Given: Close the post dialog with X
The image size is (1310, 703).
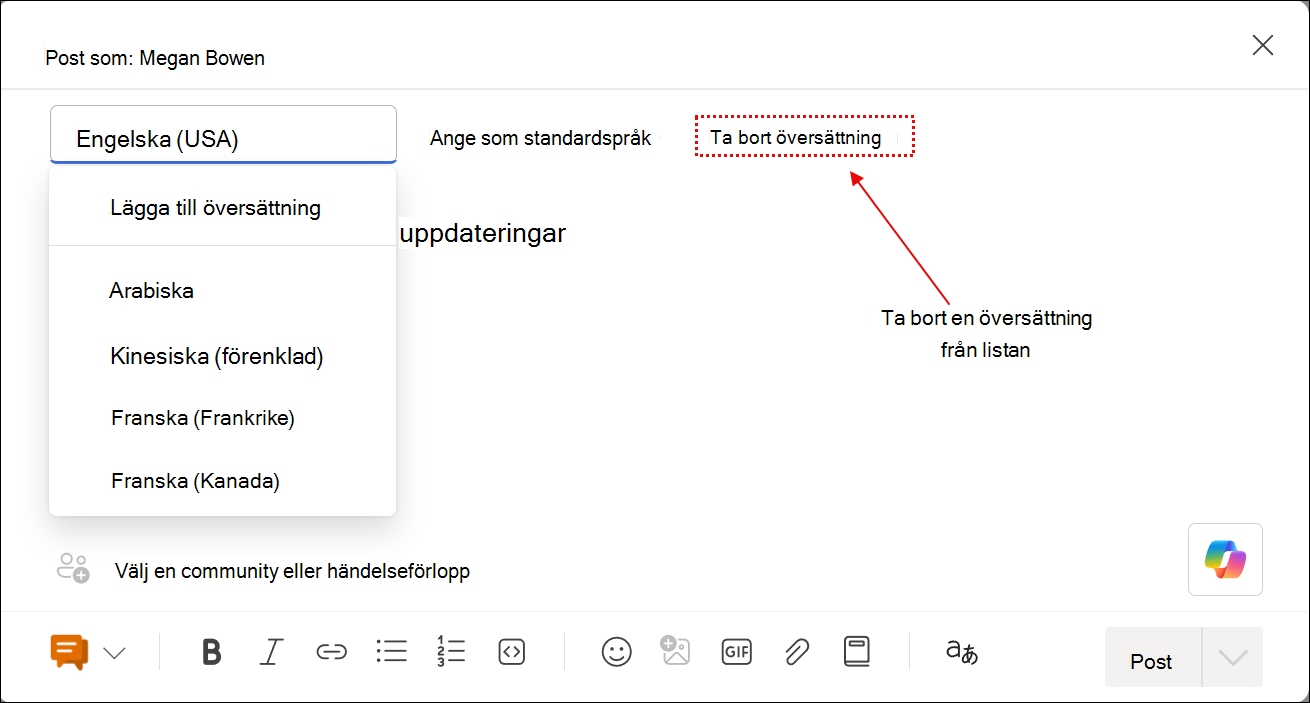Looking at the screenshot, I should pyautogui.click(x=1263, y=45).
